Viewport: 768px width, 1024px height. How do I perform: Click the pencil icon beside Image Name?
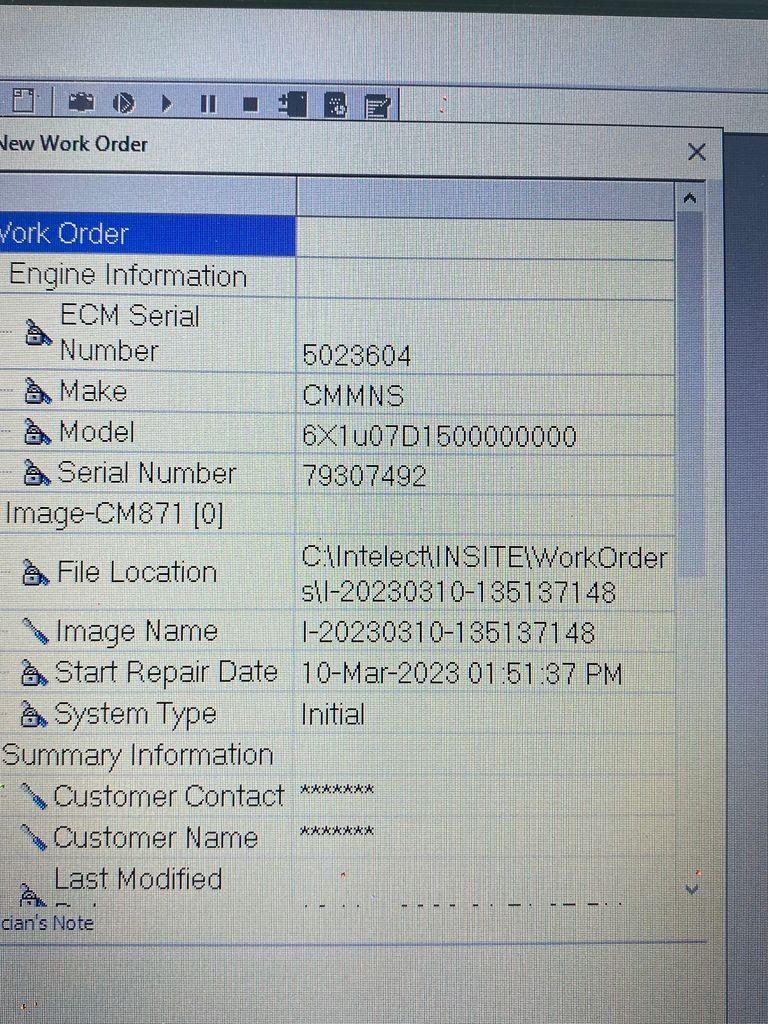click(36, 632)
